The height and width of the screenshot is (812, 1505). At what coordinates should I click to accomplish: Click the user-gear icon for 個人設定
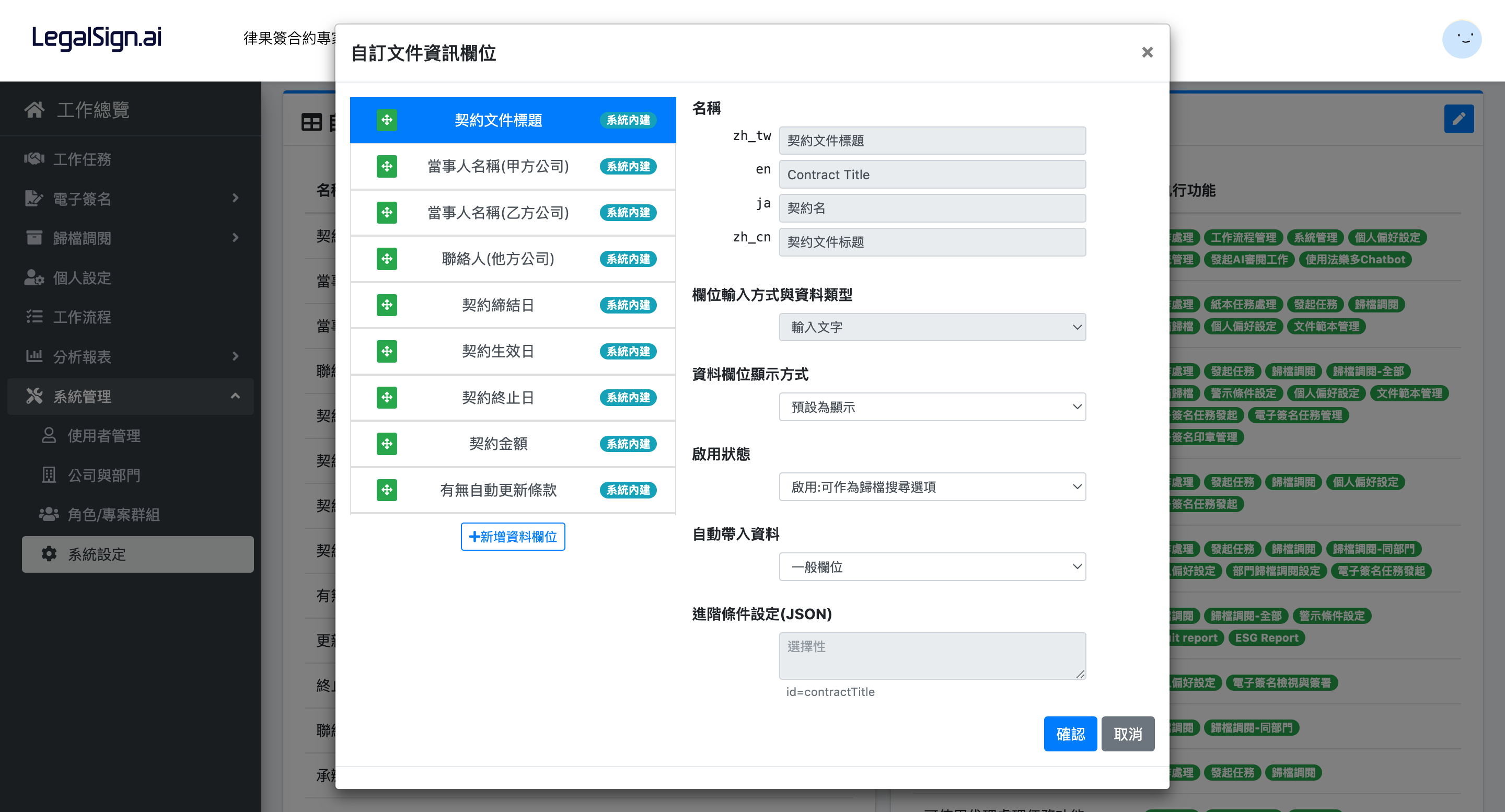pyautogui.click(x=34, y=277)
